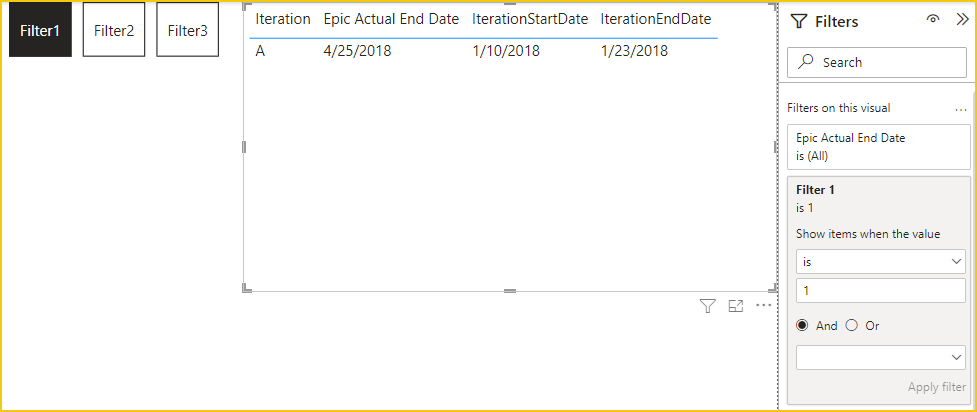Viewport: 977px width, 412px height.
Task: Select the 1/23/2018 date cell
Action: 634,51
